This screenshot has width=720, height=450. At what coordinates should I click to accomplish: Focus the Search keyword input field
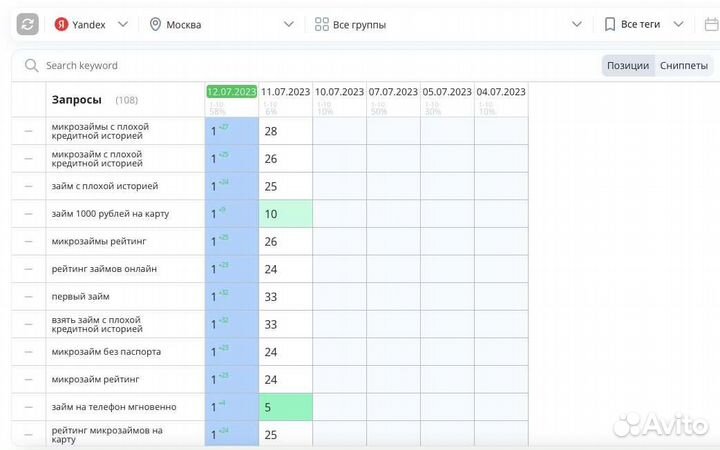(82, 66)
